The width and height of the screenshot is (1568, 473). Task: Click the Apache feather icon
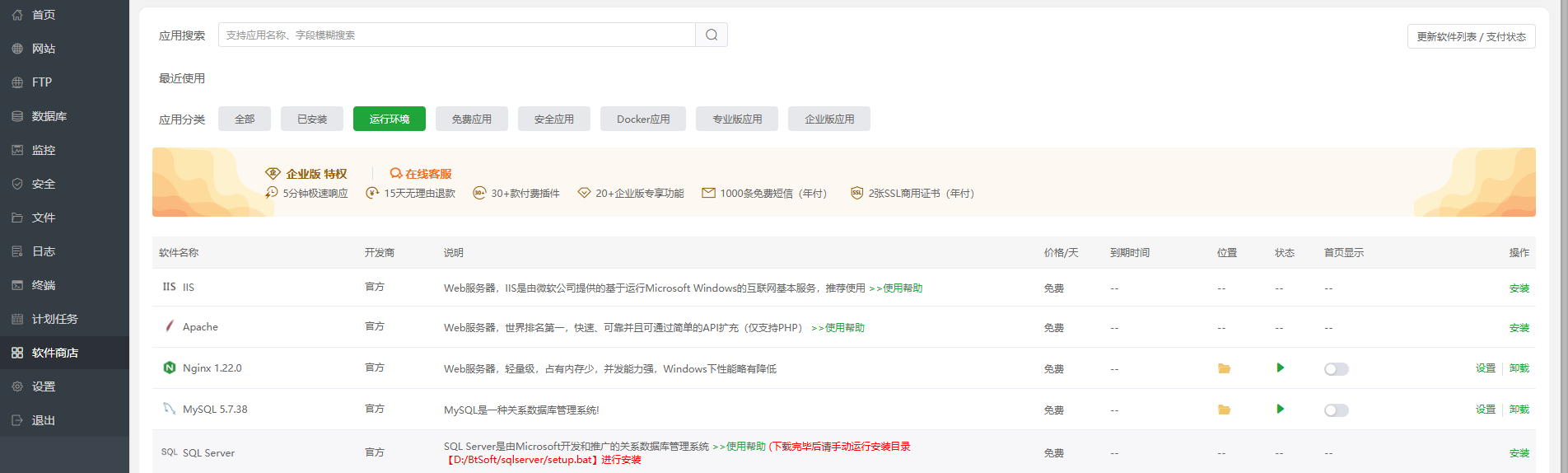click(170, 326)
